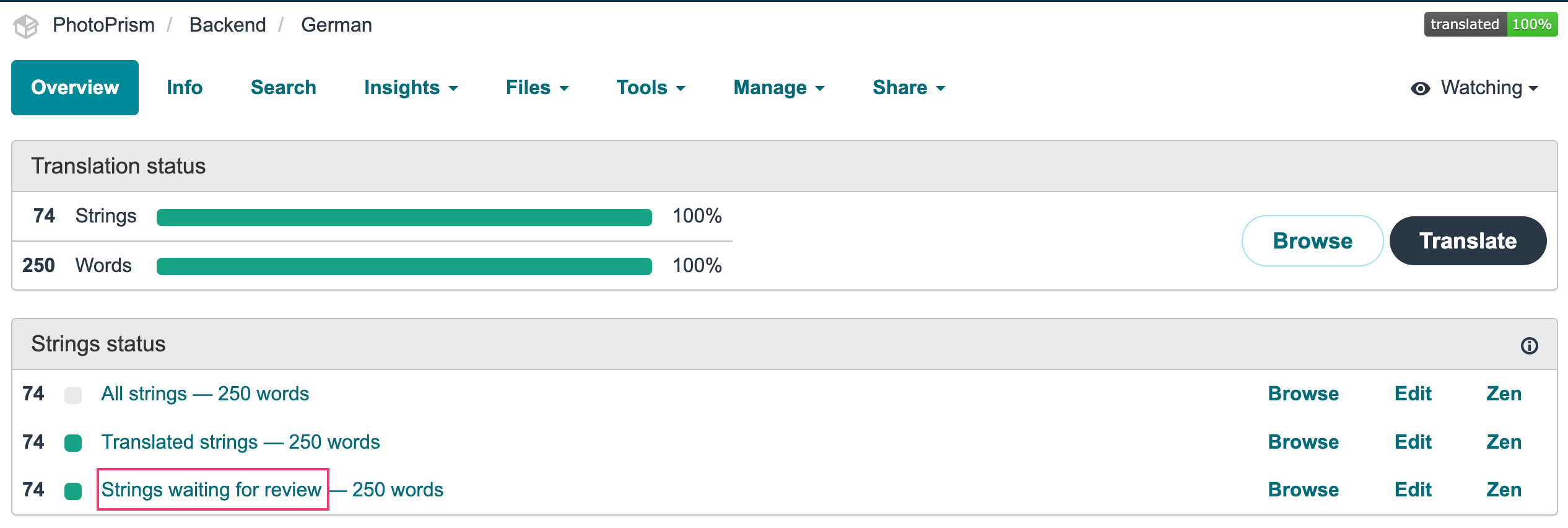Click the eye icon beside Watching
Screen dimensions: 1568x528
[x=1420, y=89]
